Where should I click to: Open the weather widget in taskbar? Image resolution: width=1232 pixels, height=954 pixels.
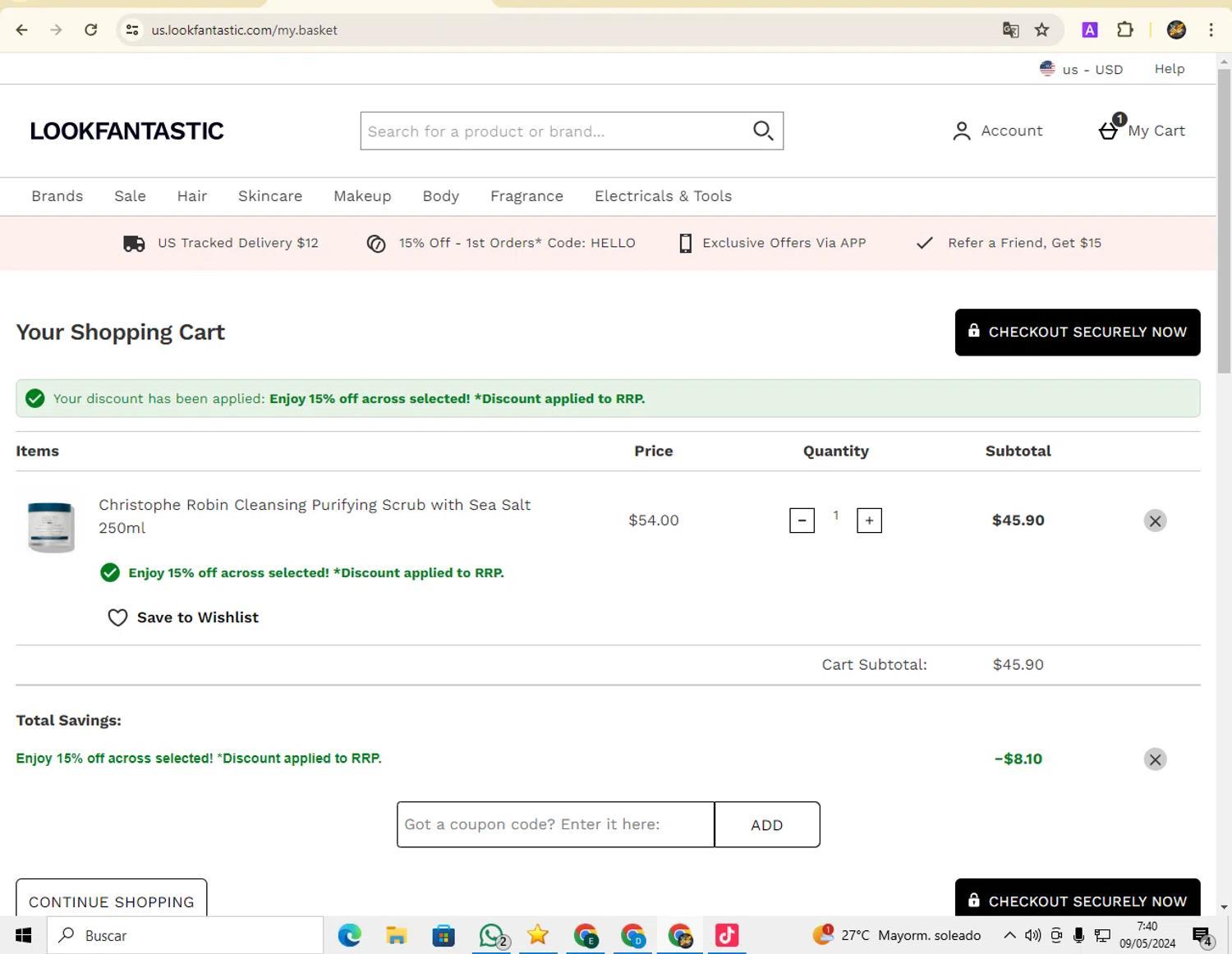(896, 935)
